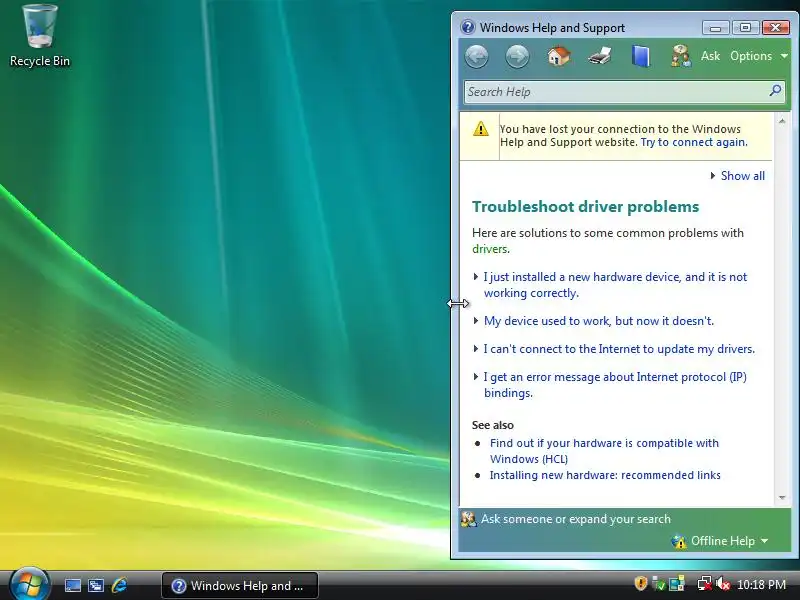Open 'Installing new hardware: recommended links'
The width and height of the screenshot is (800, 600).
click(605, 475)
